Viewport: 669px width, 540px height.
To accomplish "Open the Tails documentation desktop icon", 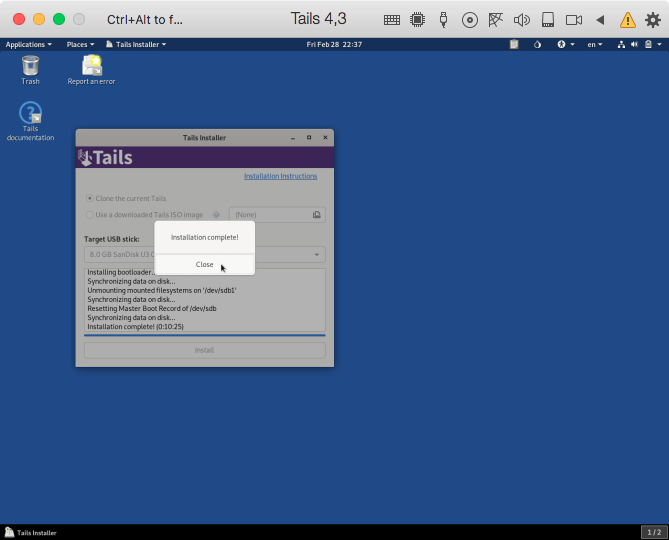I will [x=30, y=122].
